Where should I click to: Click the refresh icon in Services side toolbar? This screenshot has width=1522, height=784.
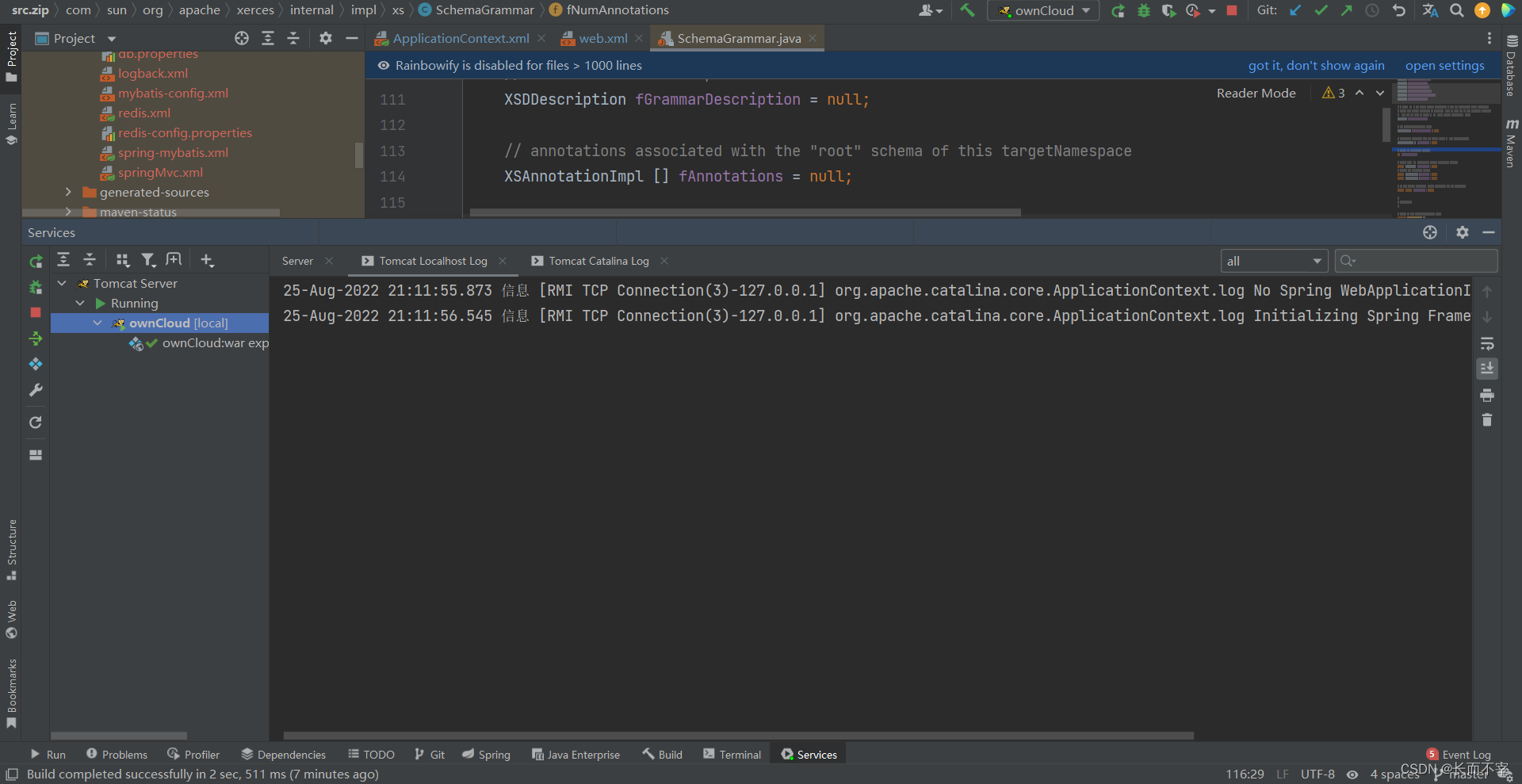click(36, 423)
